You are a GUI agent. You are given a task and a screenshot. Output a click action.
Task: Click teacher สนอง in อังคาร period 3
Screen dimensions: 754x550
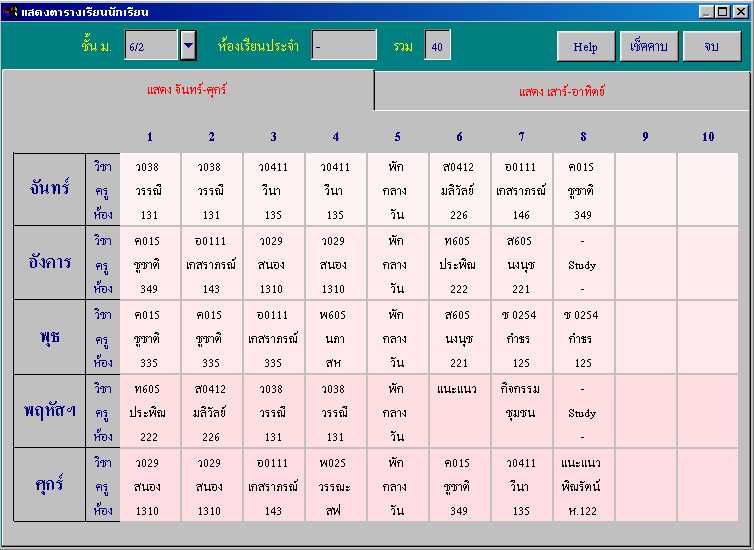tap(271, 265)
